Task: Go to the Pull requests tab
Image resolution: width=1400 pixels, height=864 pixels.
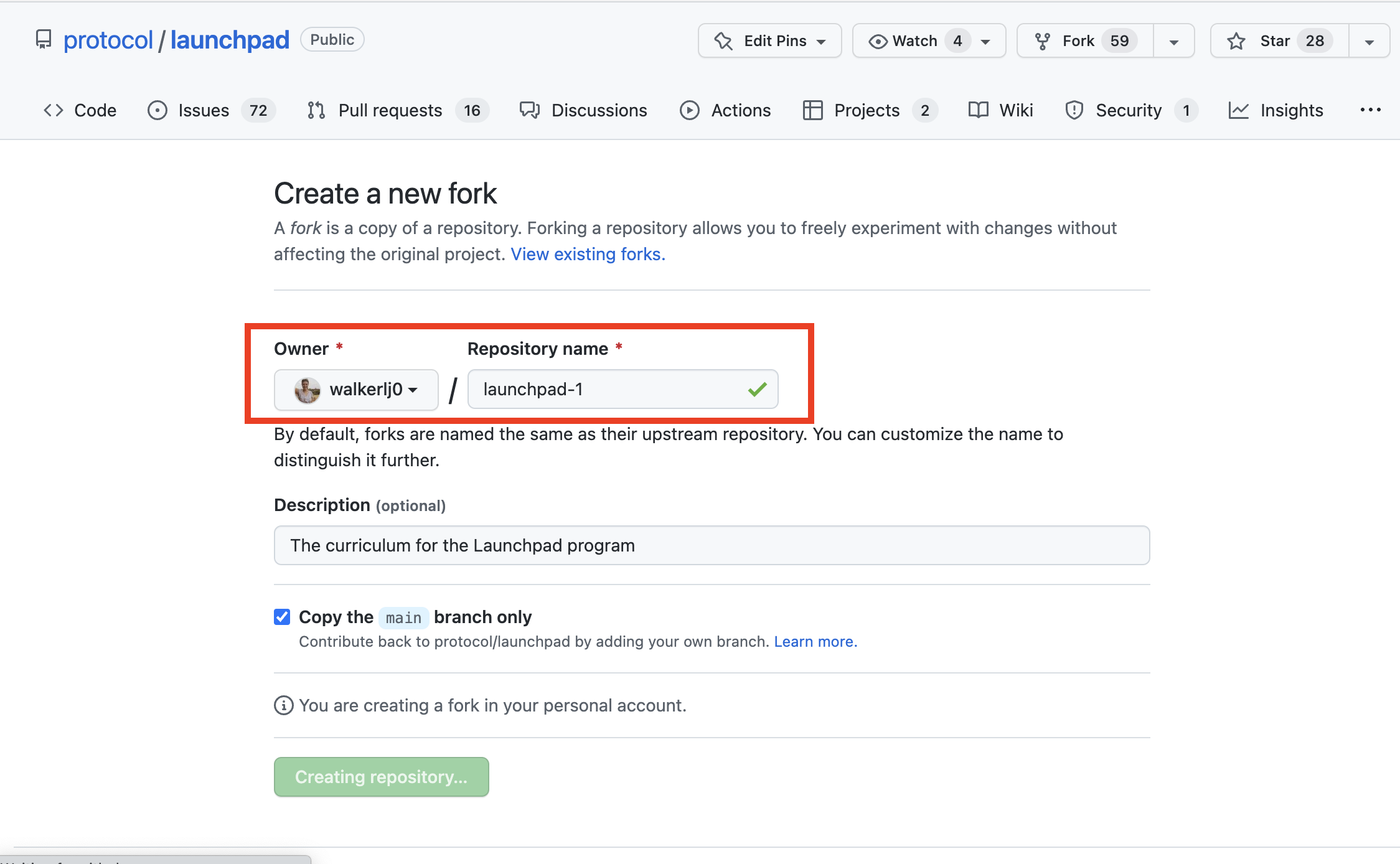Action: click(x=398, y=110)
